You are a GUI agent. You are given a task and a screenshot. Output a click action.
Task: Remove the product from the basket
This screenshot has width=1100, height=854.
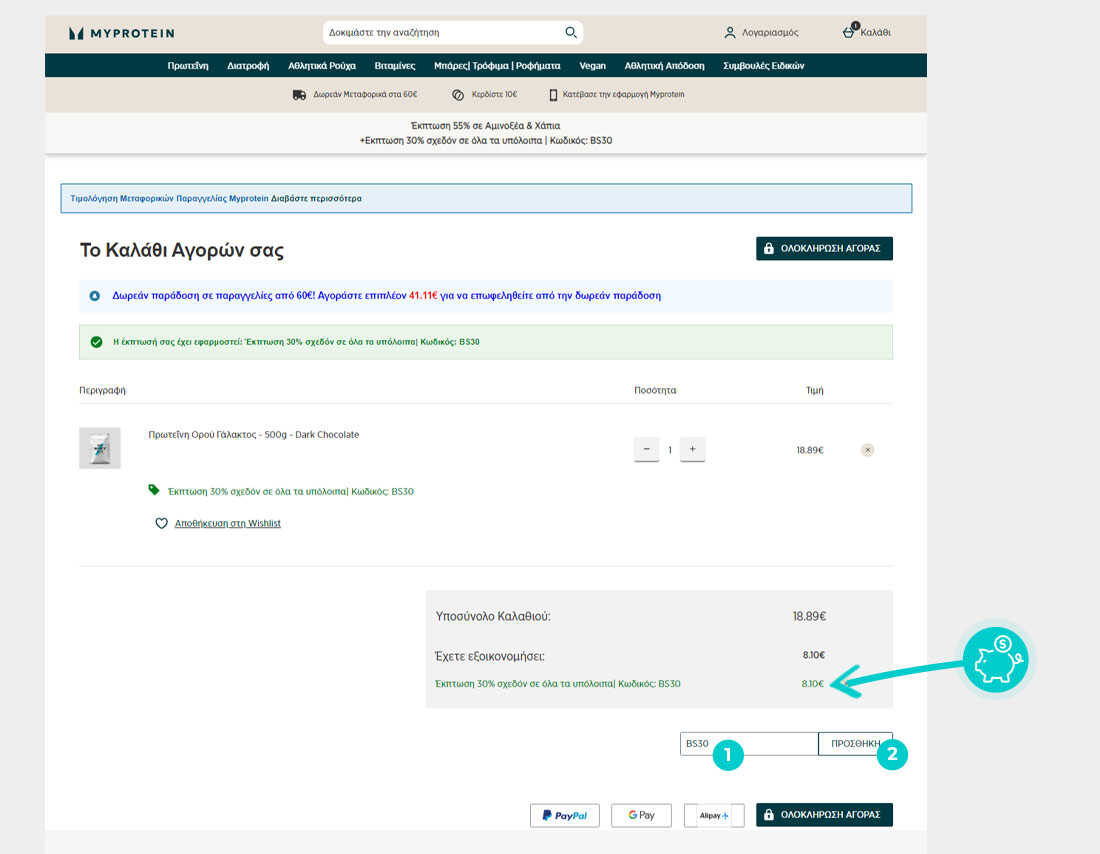tap(867, 450)
